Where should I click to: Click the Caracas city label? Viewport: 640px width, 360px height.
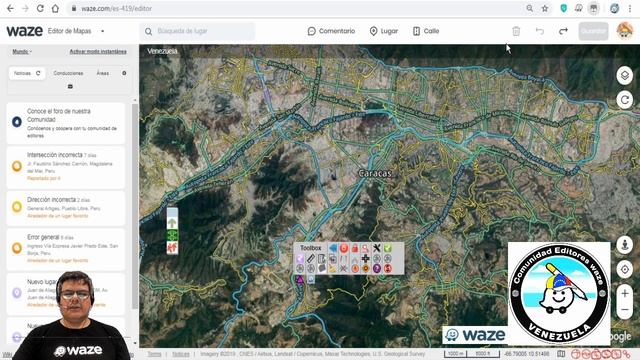pyautogui.click(x=375, y=173)
